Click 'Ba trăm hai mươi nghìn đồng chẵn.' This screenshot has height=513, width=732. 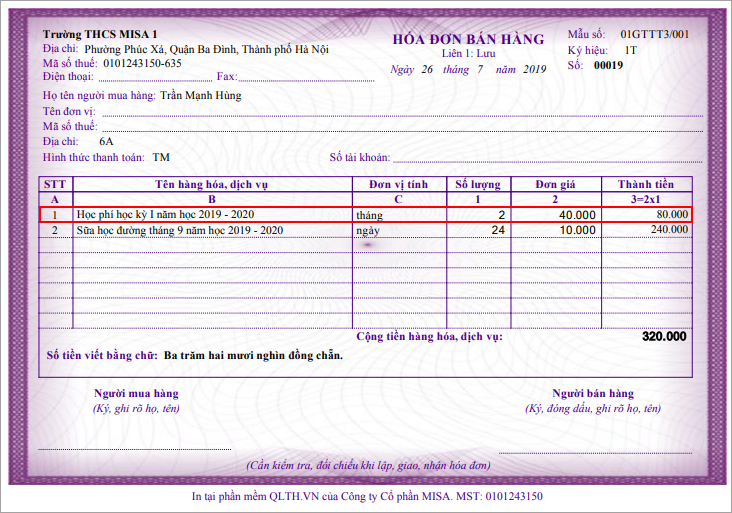pyautogui.click(x=253, y=356)
